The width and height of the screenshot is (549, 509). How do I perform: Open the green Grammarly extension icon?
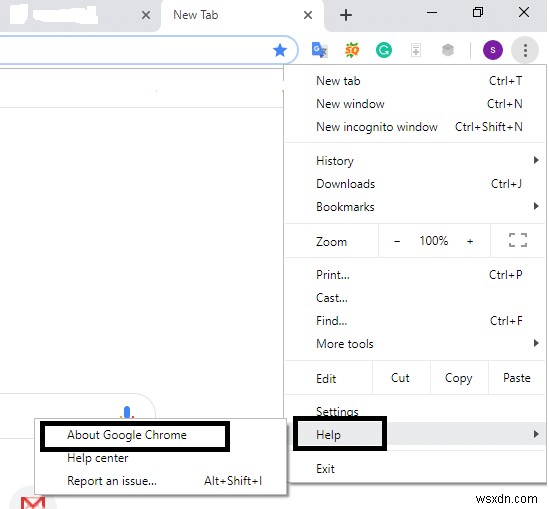pyautogui.click(x=384, y=50)
